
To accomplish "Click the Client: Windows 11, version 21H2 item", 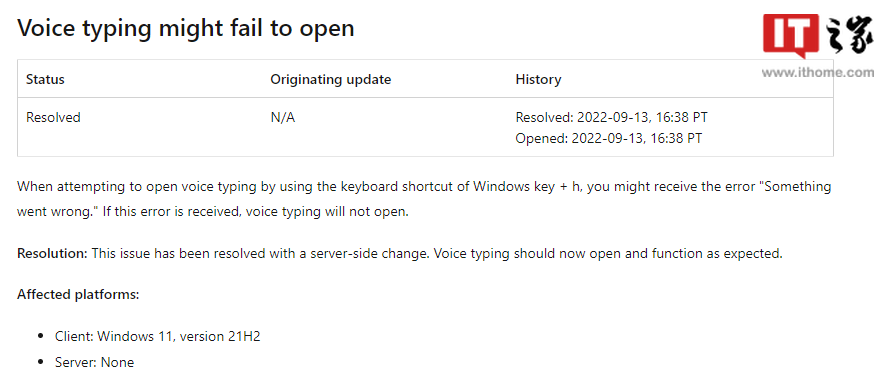I will click(157, 336).
